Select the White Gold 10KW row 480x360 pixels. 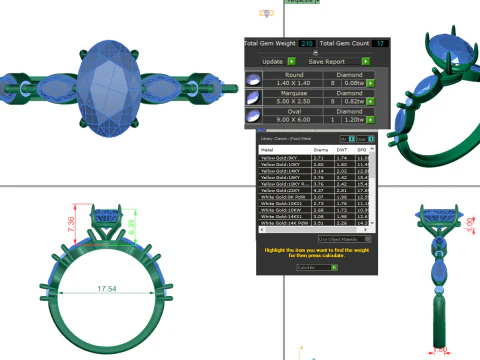point(314,210)
